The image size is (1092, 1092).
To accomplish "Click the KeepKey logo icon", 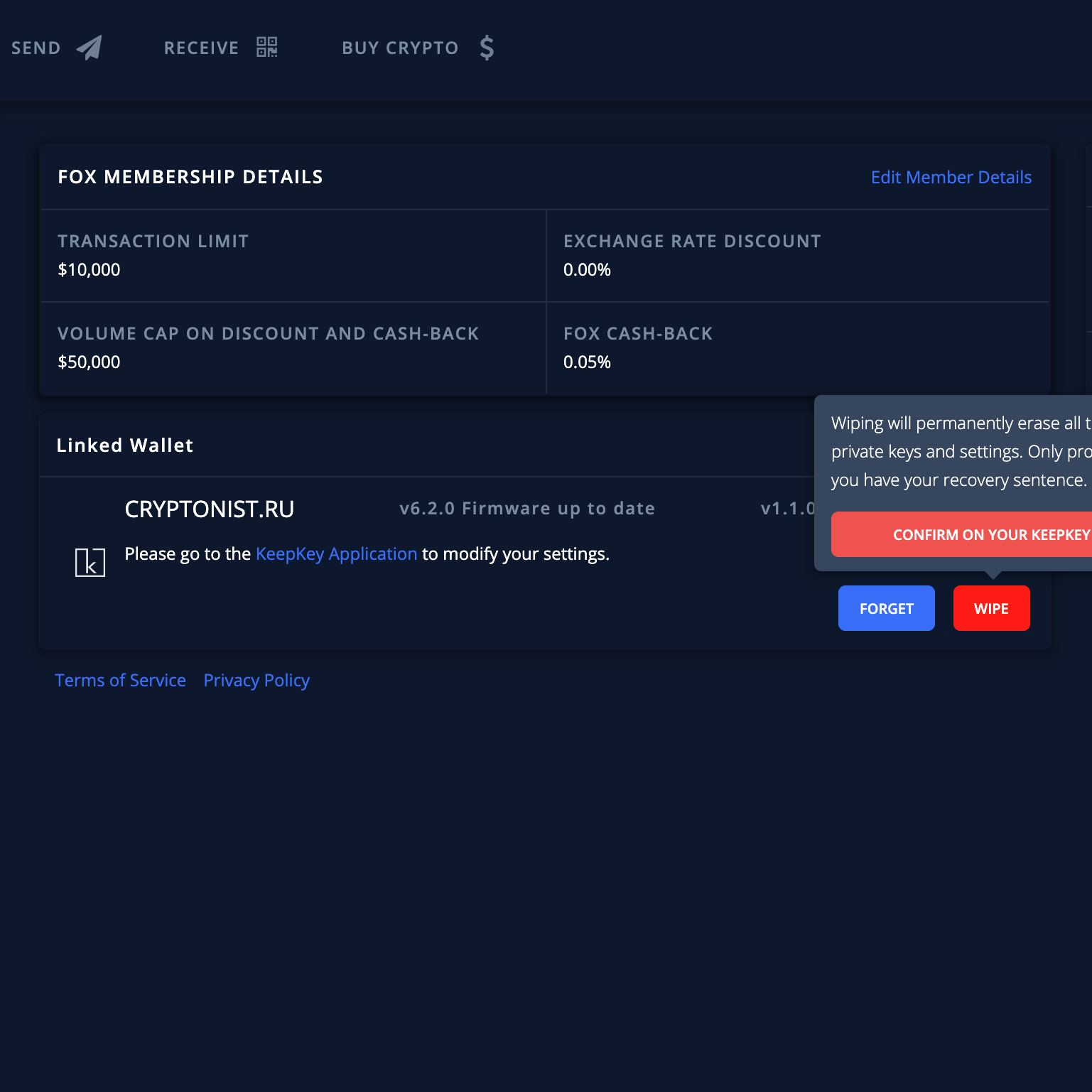I will (x=90, y=562).
